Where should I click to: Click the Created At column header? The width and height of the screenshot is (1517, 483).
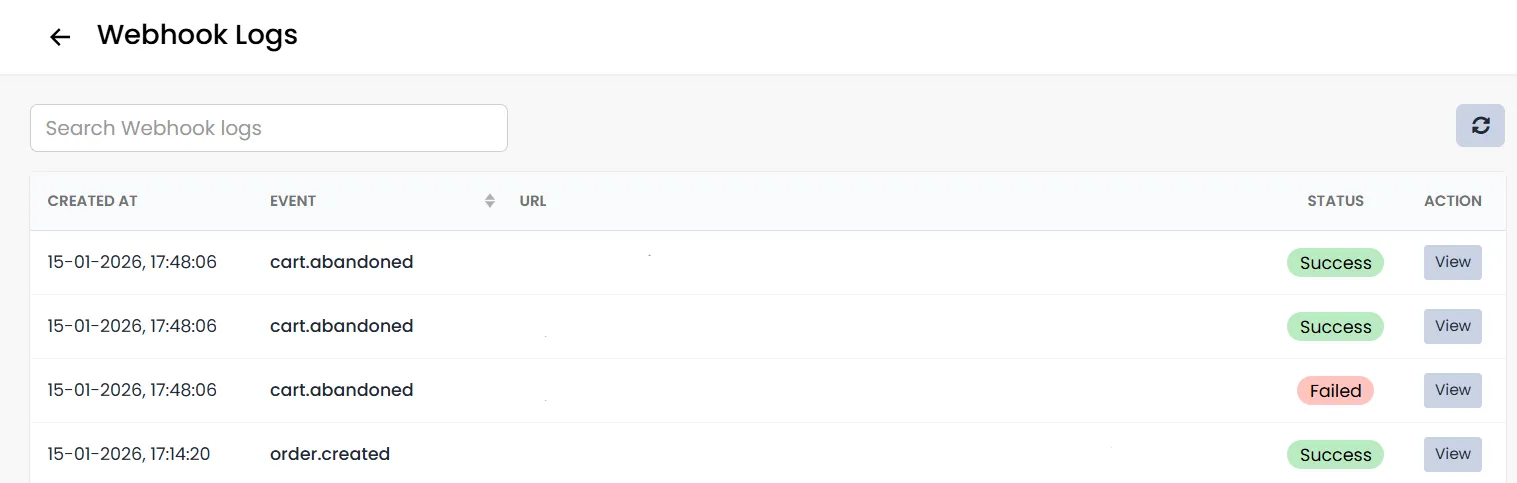93,201
